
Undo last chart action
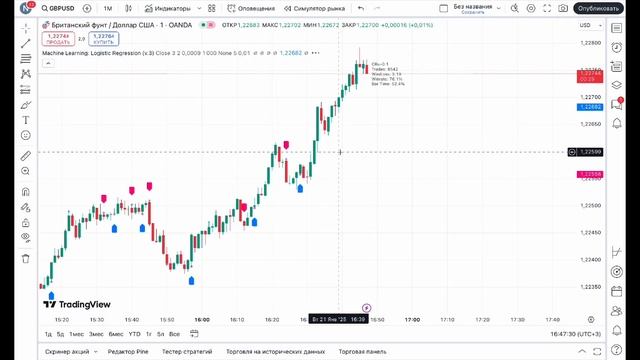click(361, 8)
